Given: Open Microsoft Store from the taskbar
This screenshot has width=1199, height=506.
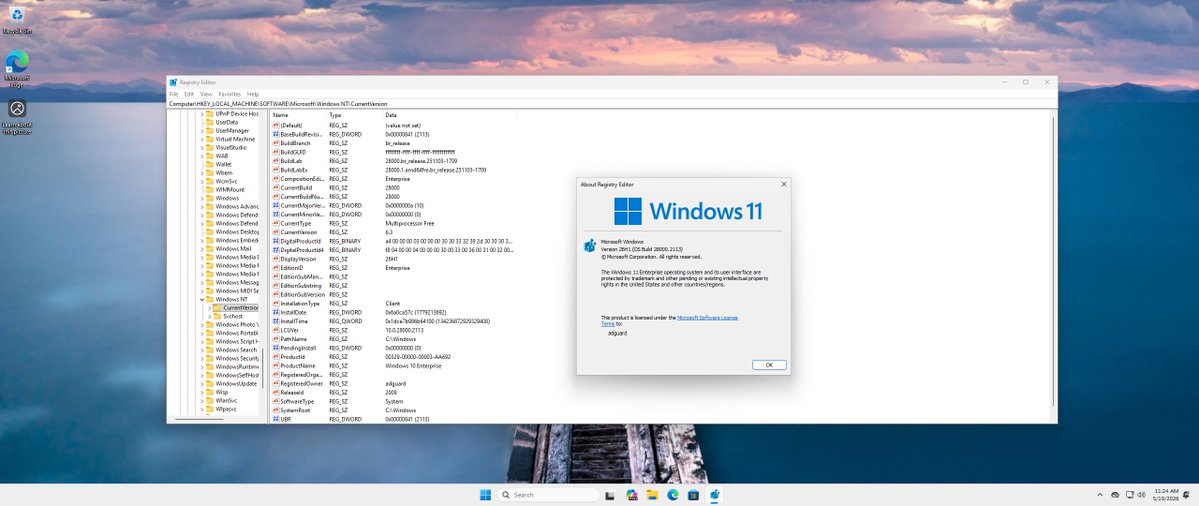Looking at the screenshot, I should pos(693,495).
